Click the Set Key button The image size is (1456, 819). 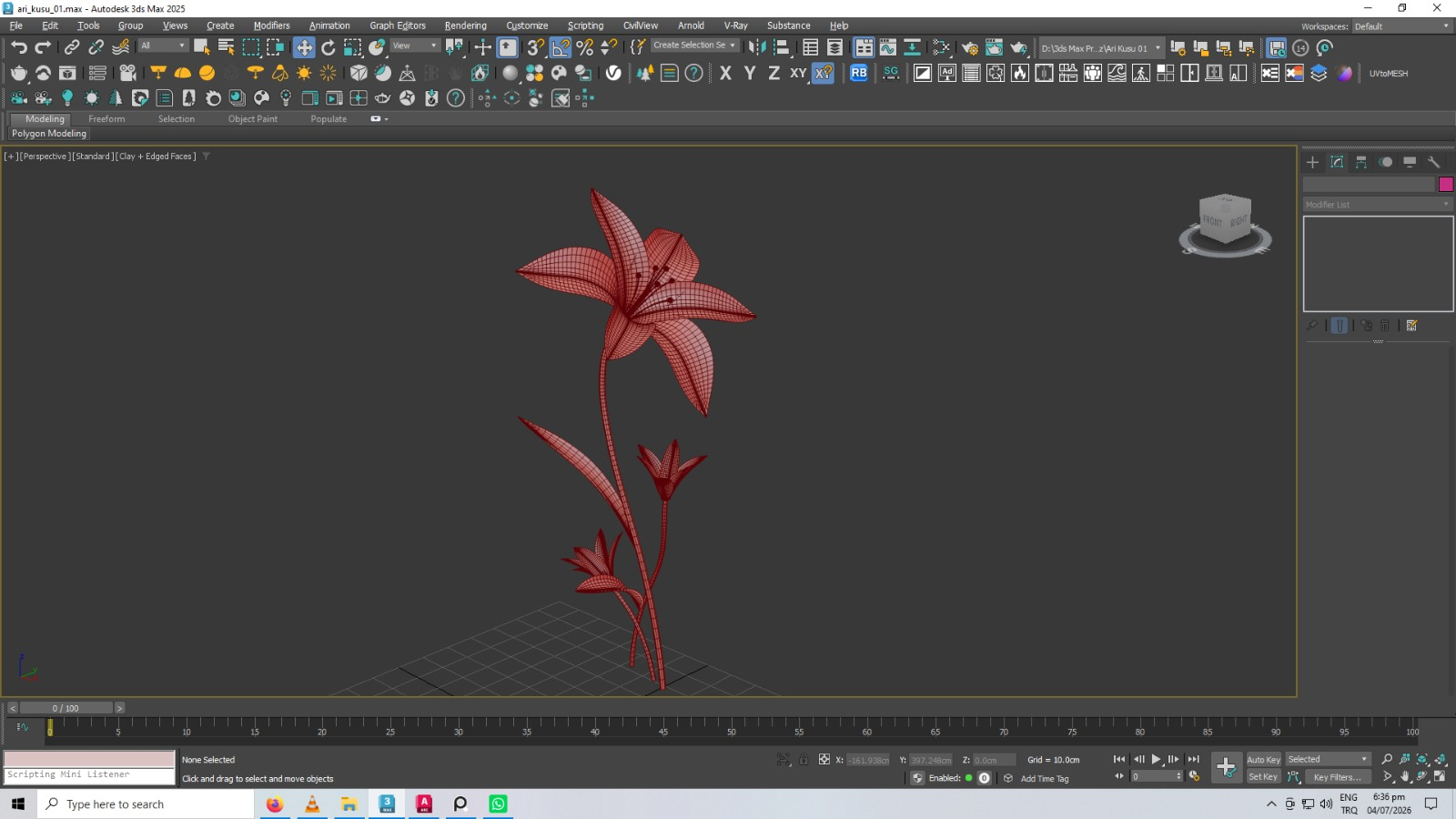(x=1263, y=777)
